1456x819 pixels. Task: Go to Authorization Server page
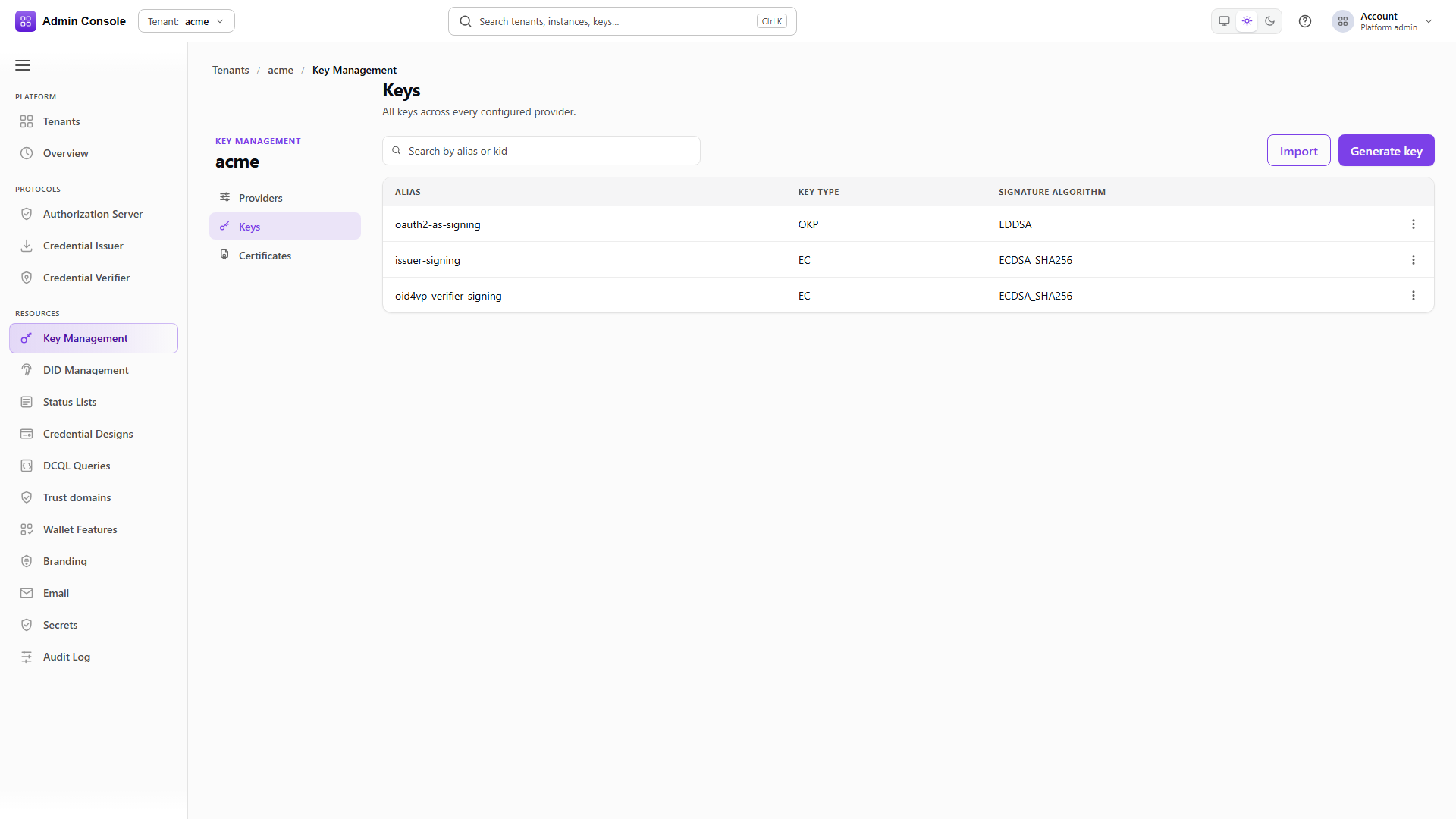93,214
